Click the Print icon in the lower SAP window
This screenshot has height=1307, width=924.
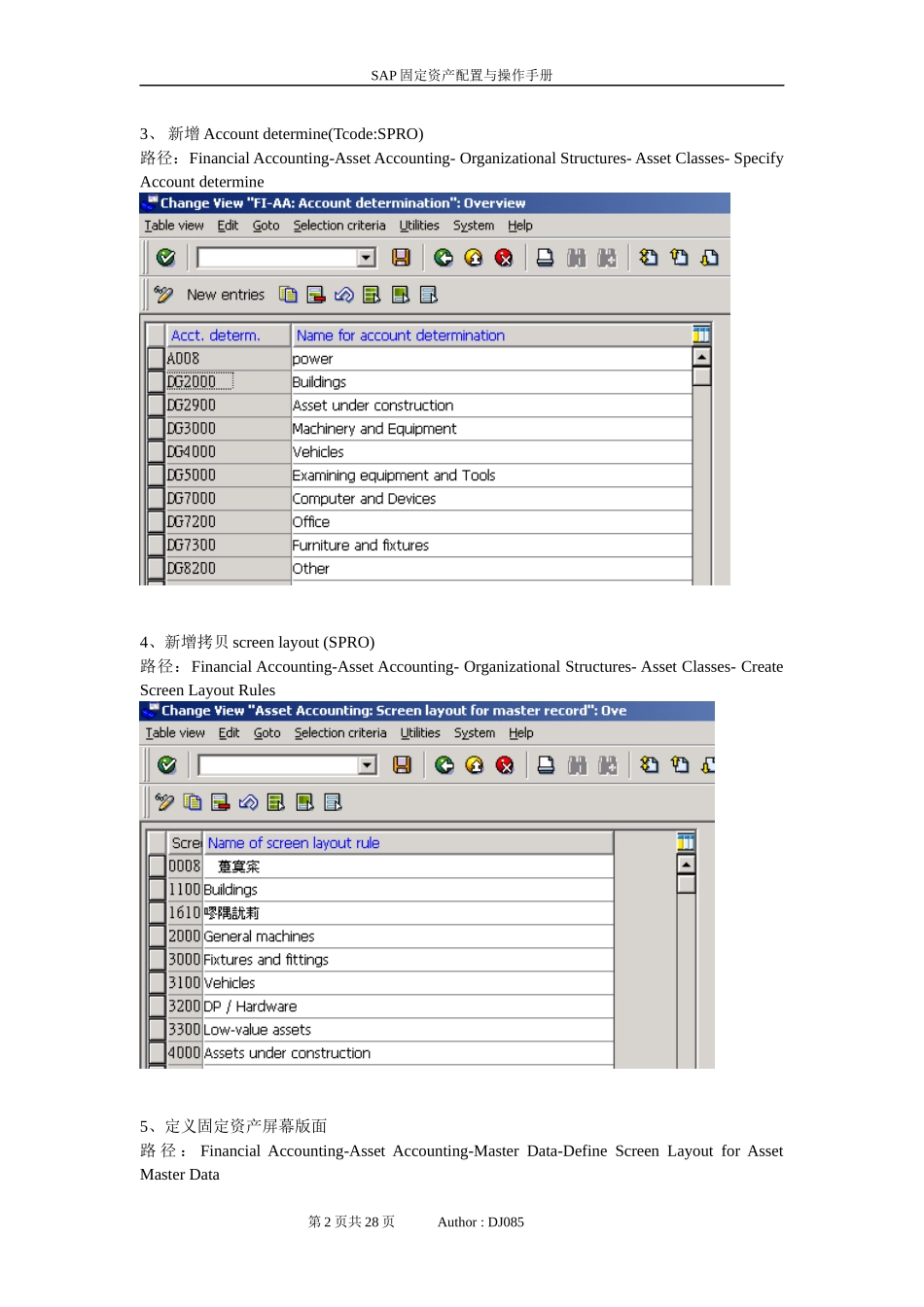[547, 765]
